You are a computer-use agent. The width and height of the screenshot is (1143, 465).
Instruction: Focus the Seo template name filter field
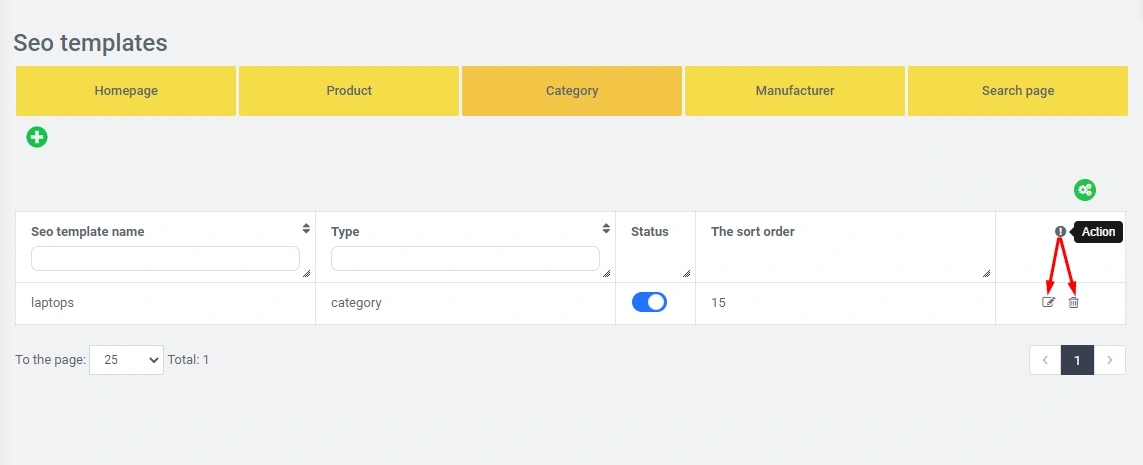165,259
